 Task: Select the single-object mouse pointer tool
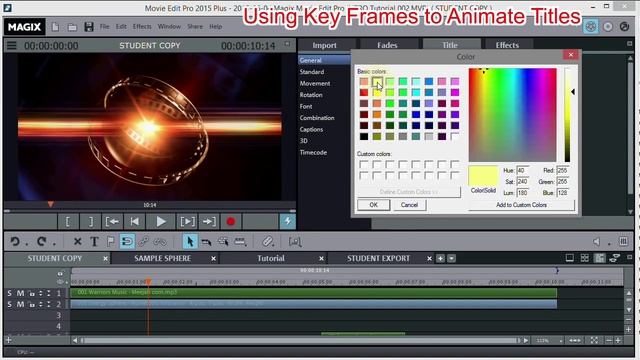[x=190, y=242]
